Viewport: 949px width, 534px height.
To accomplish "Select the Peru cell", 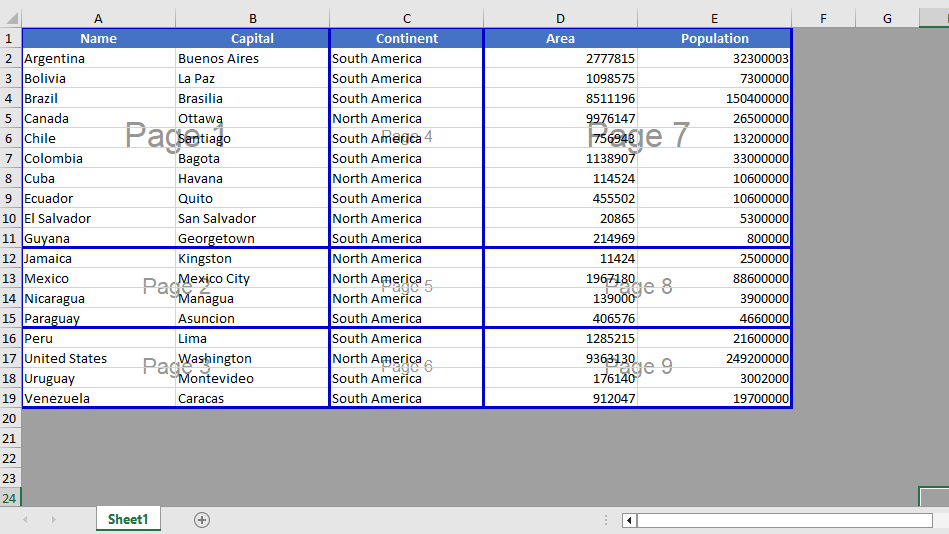I will [99, 338].
